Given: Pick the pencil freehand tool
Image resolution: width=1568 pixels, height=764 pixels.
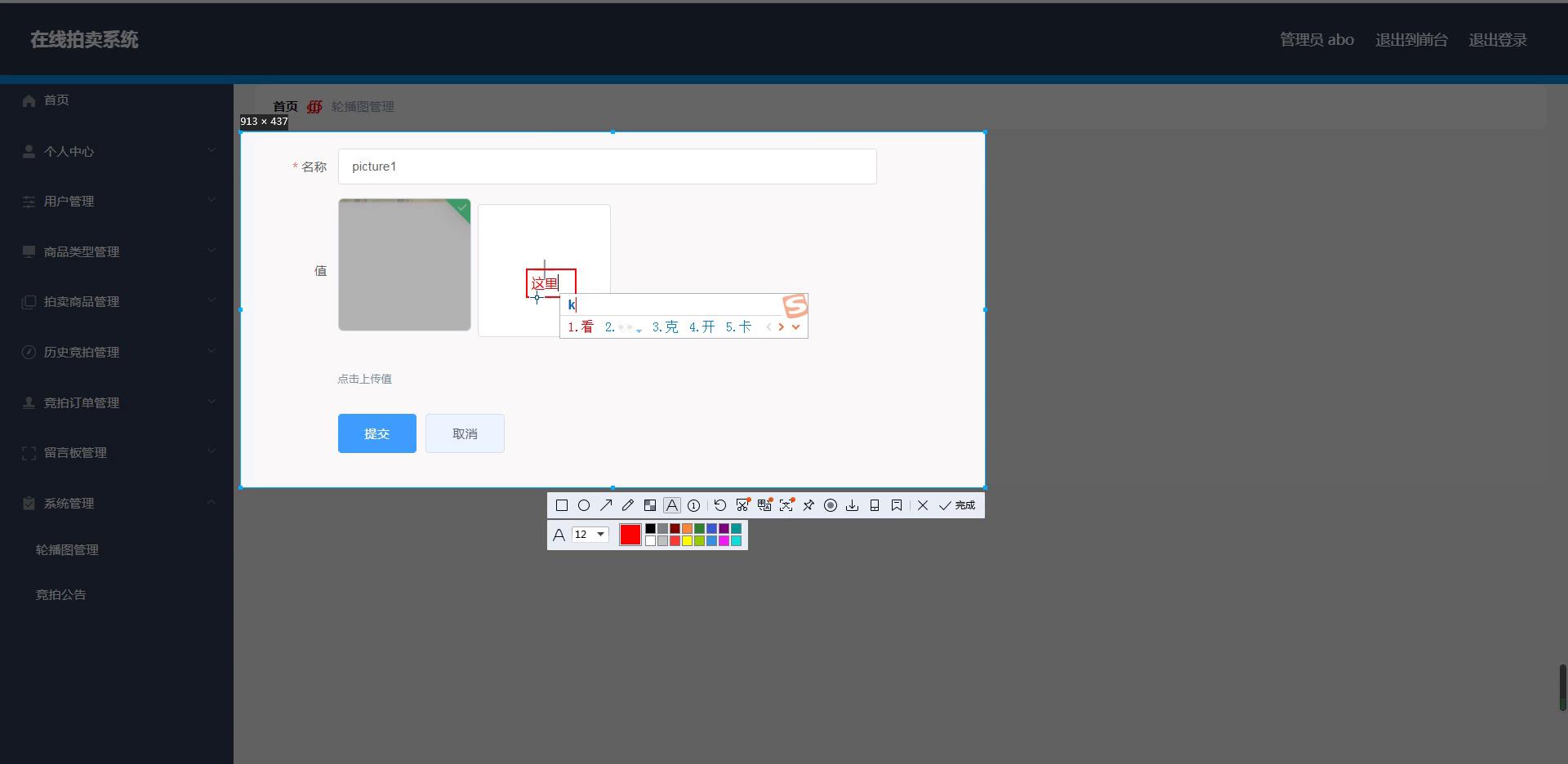Looking at the screenshot, I should click(x=628, y=505).
